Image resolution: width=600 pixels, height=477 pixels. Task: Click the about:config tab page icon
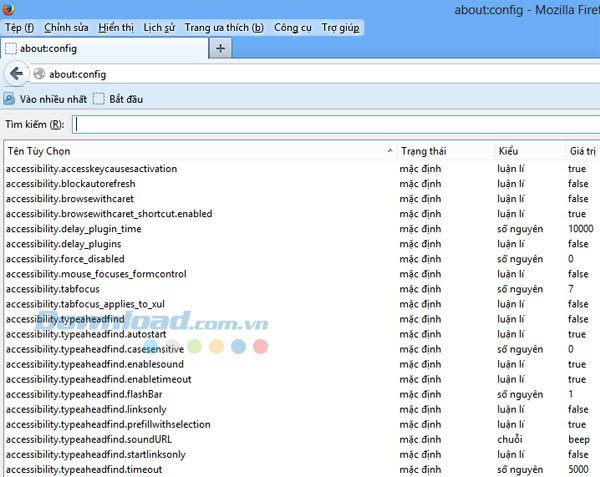click(x=11, y=48)
